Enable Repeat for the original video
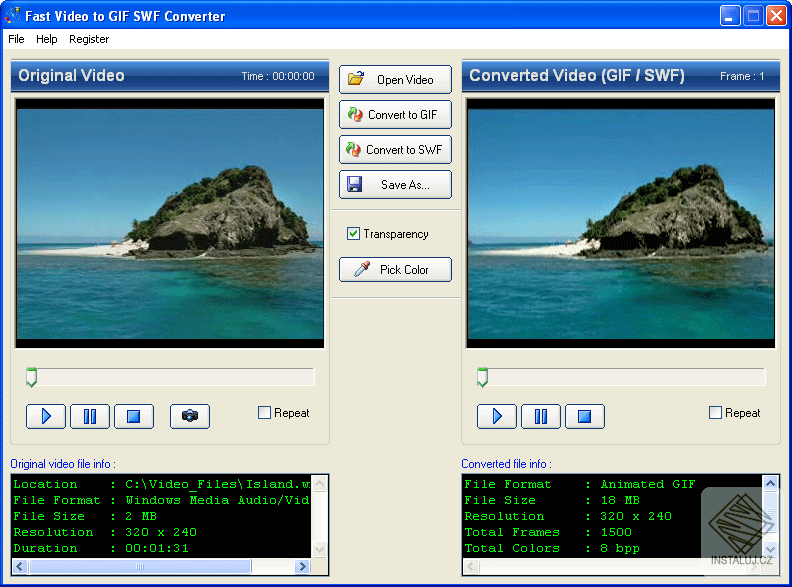Screen dimensions: 792x587 [x=264, y=413]
